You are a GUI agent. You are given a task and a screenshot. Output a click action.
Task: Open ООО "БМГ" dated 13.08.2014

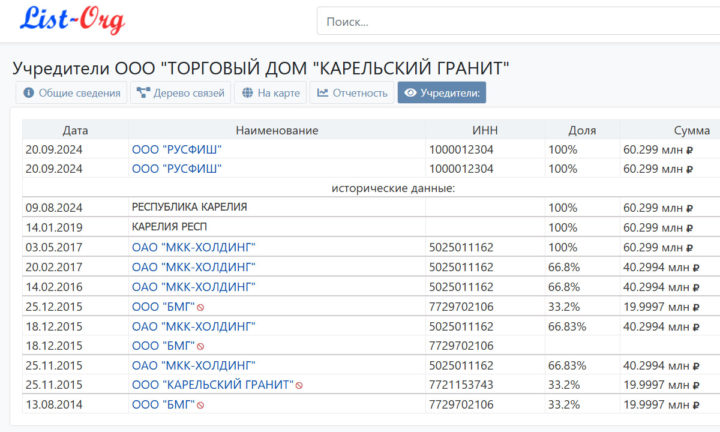pos(163,404)
